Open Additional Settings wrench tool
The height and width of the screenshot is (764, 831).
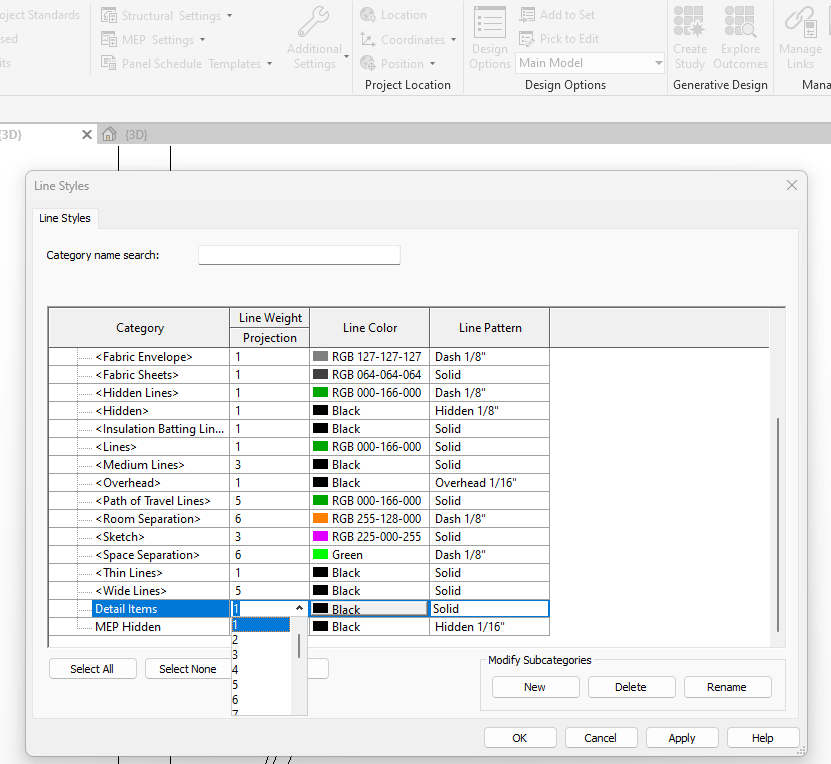pyautogui.click(x=314, y=22)
